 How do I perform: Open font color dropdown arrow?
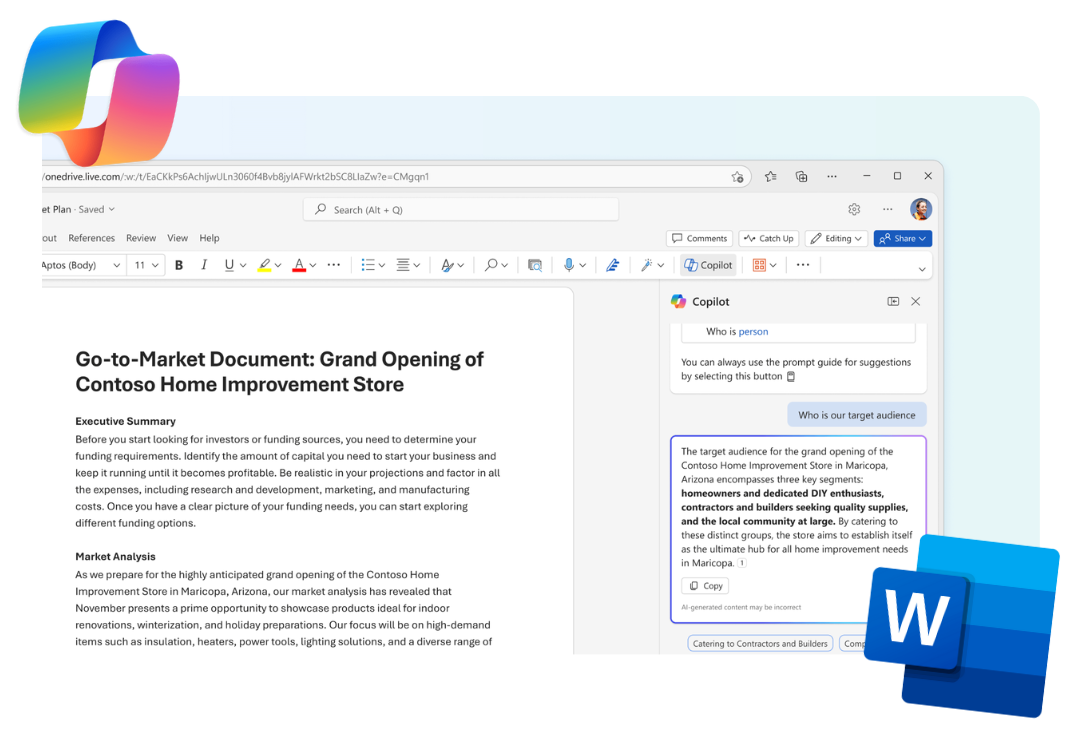(313, 265)
